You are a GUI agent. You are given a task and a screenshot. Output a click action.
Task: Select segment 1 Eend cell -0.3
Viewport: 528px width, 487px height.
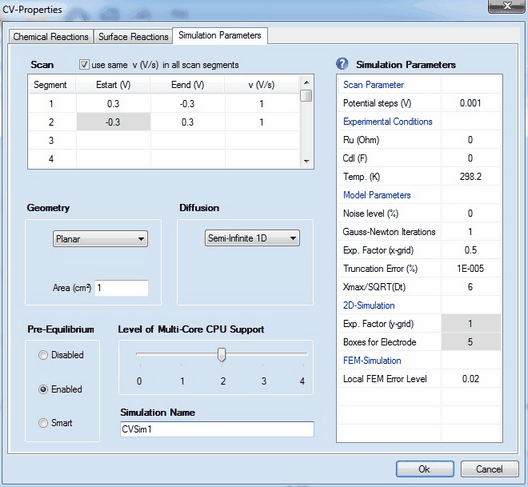tap(188, 104)
